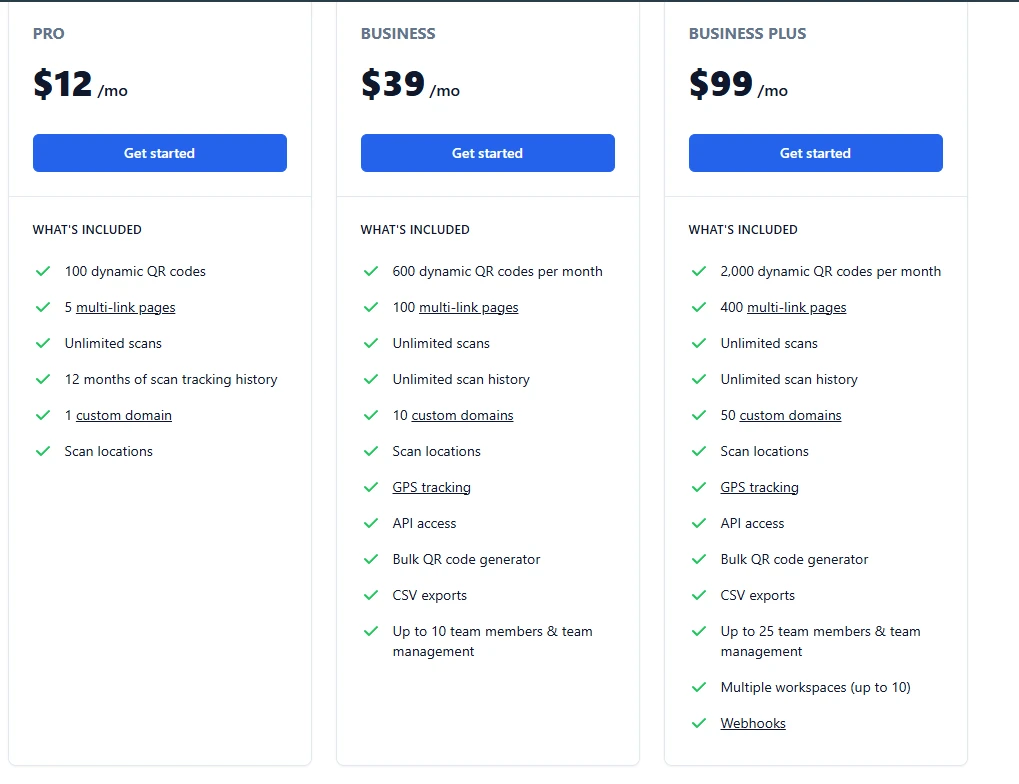Open GPS tracking link in Business Plus plan

(759, 488)
